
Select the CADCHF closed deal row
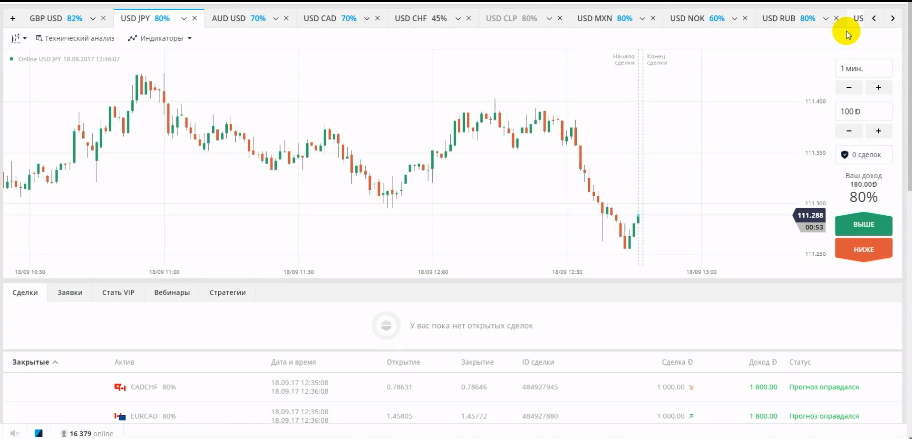coord(450,387)
